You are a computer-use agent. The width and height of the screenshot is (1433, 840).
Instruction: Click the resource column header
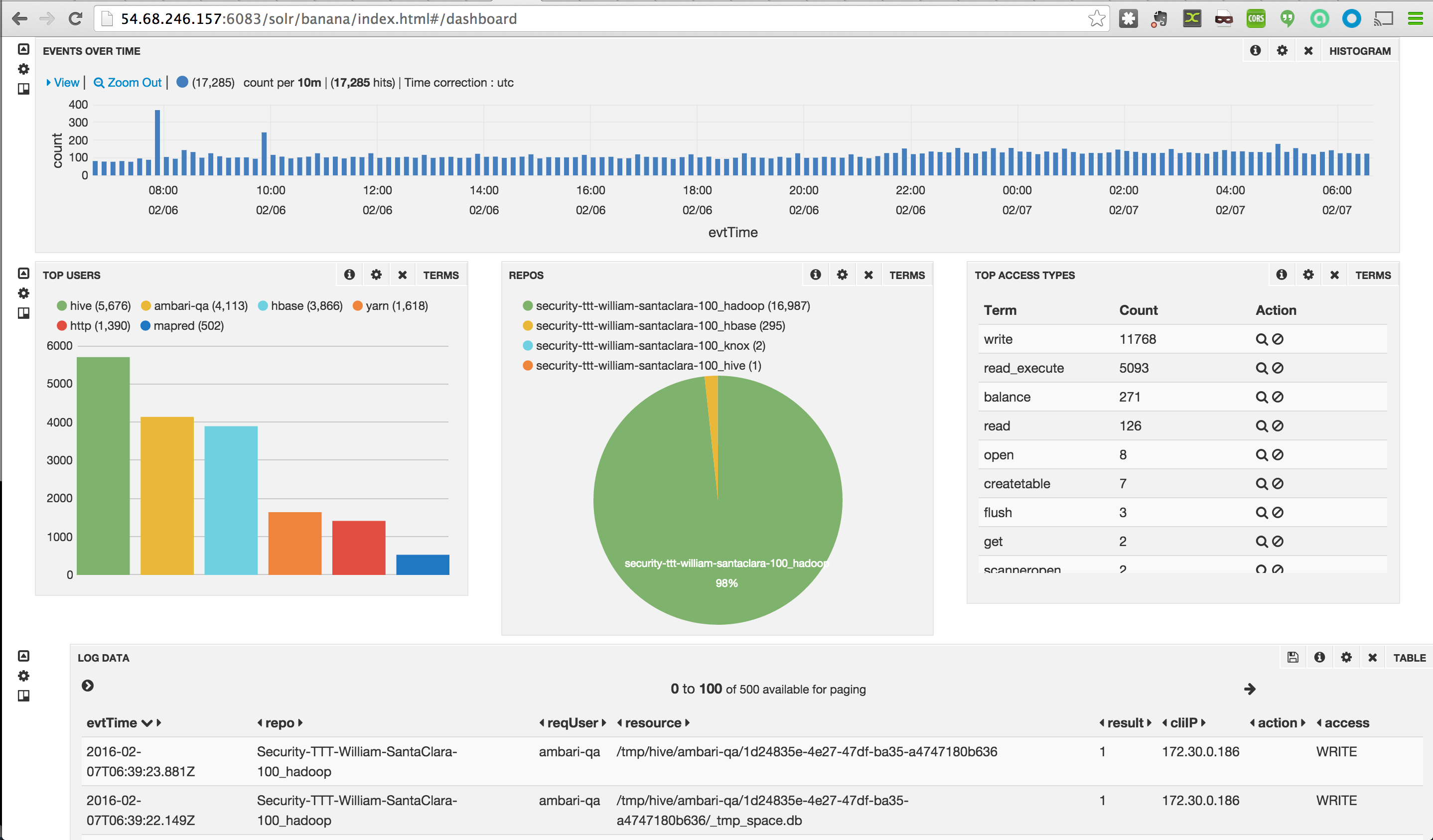pos(653,723)
